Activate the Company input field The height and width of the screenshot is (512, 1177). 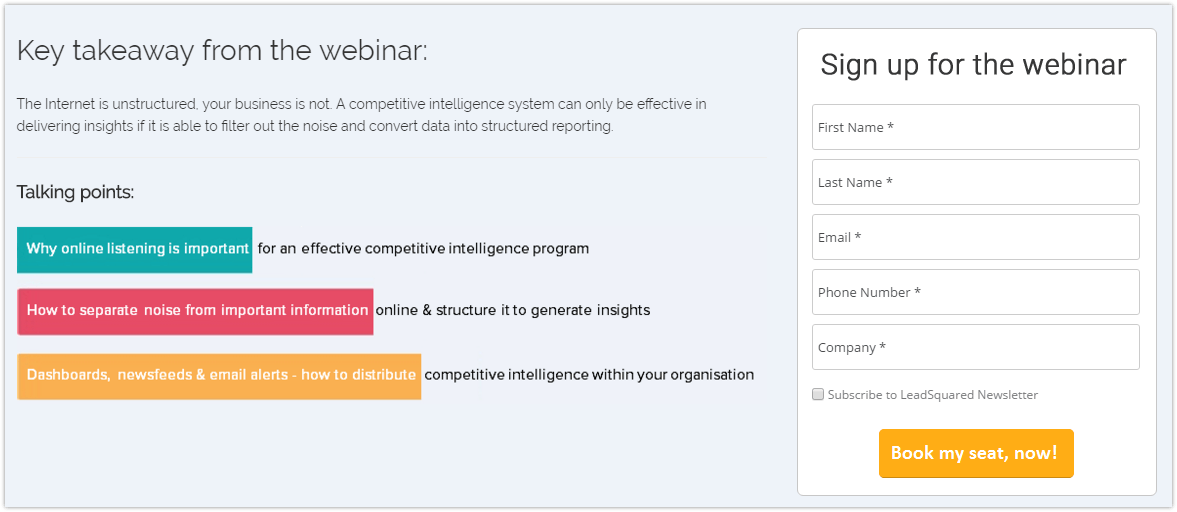pyautogui.click(x=975, y=347)
